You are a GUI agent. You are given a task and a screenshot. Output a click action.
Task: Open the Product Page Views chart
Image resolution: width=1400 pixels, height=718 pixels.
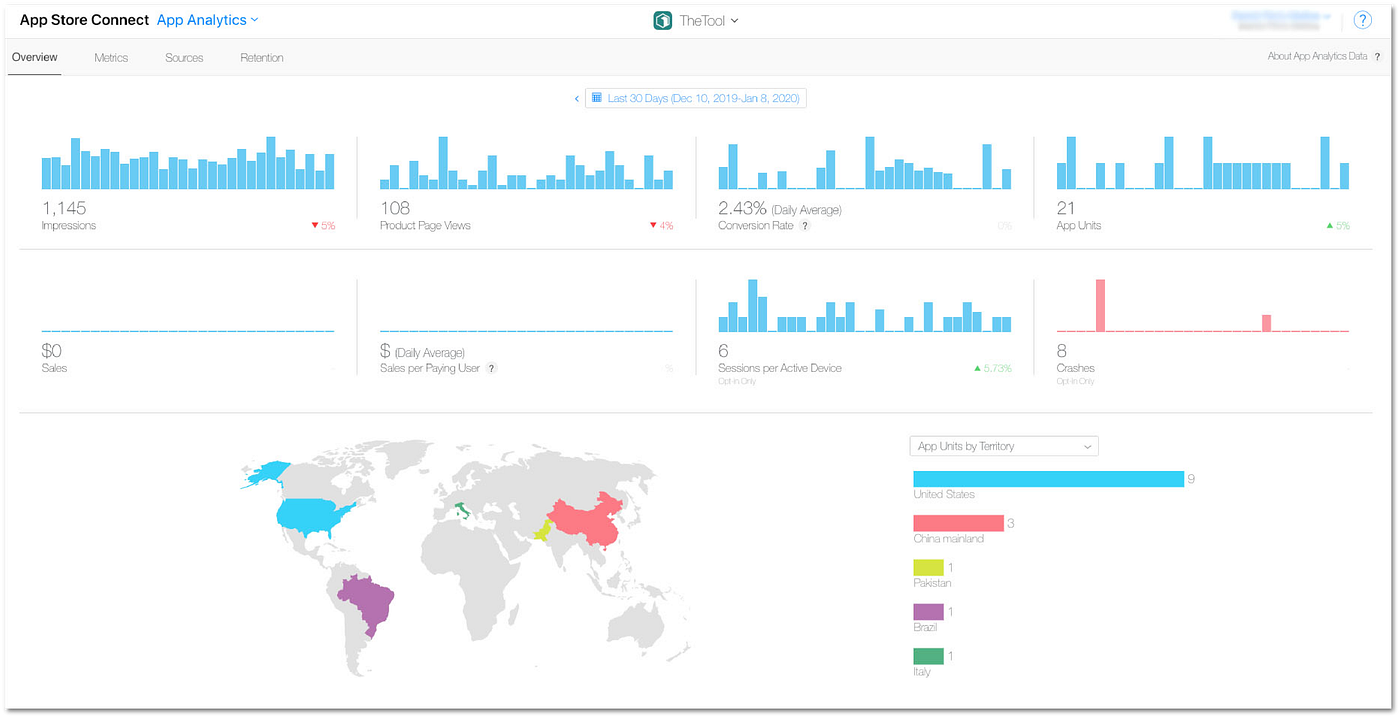(x=526, y=162)
